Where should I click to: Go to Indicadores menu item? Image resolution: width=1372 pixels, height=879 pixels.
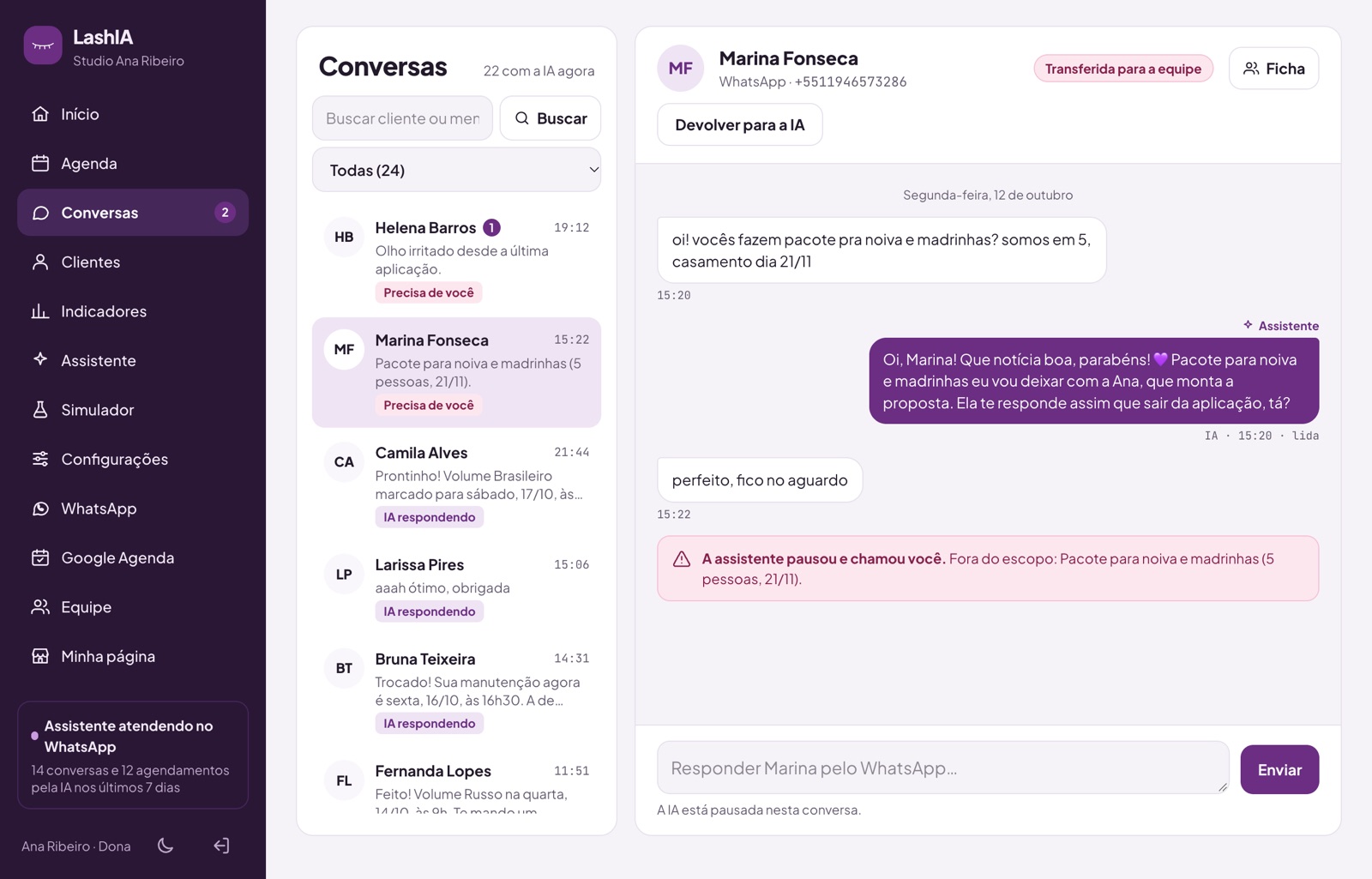(133, 311)
